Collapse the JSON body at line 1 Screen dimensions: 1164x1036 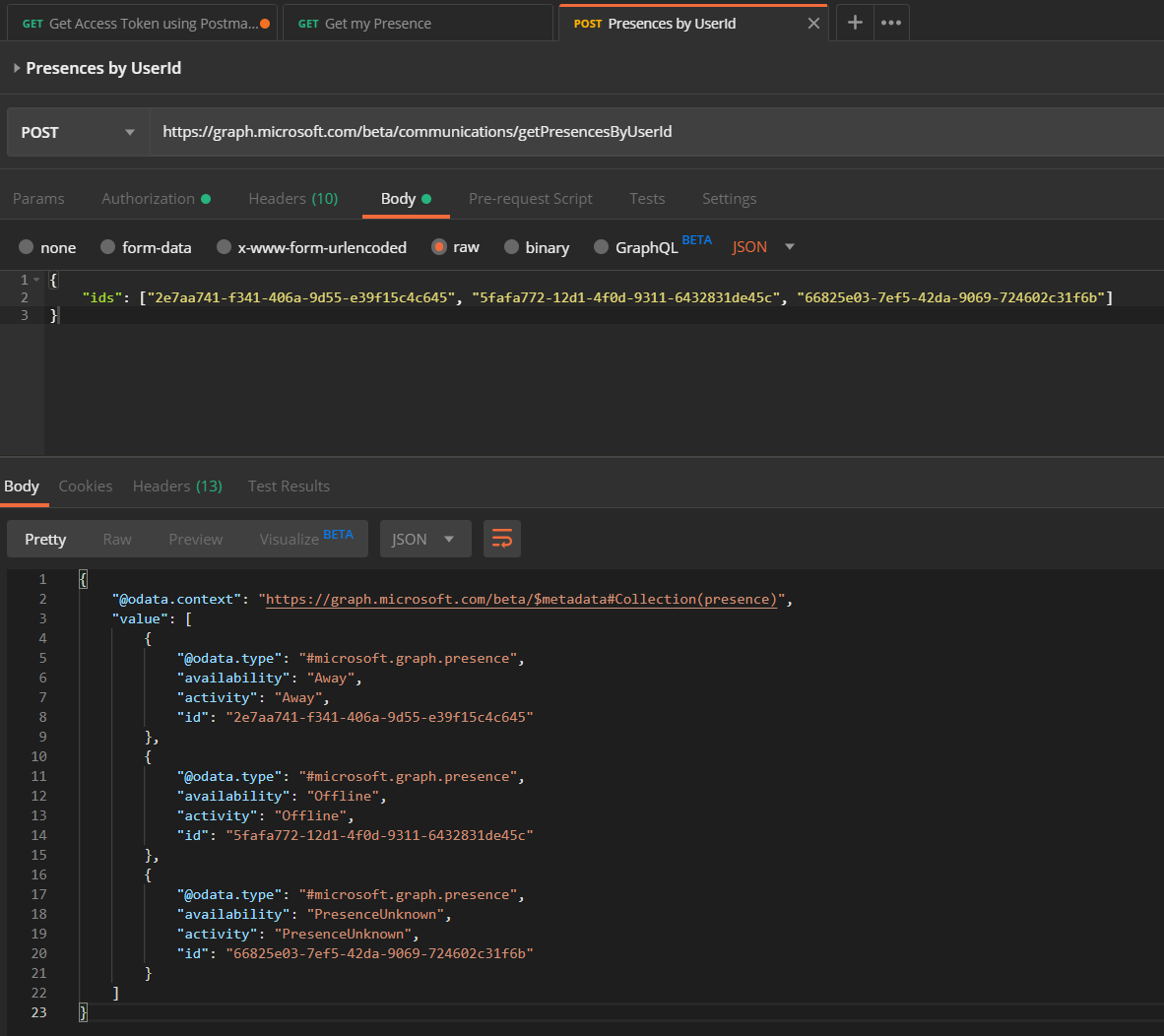[37, 280]
